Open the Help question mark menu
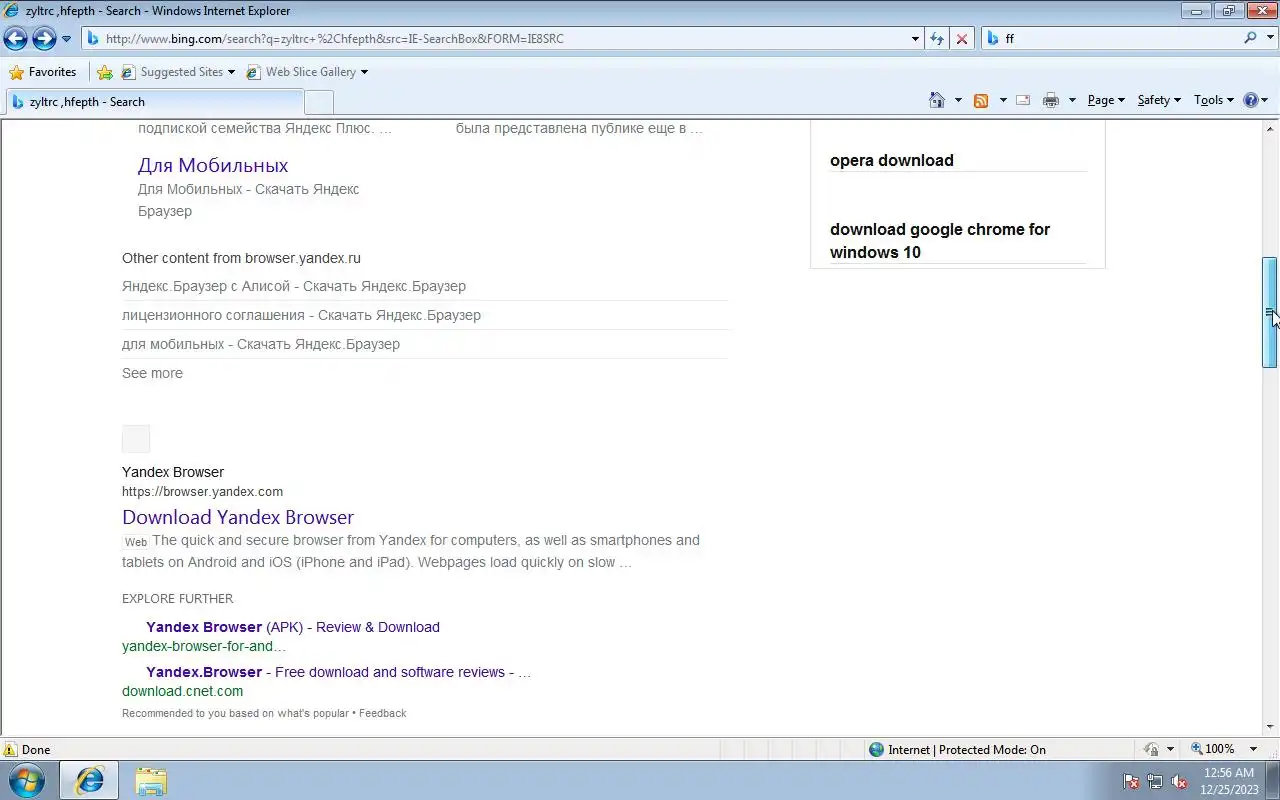1280x800 pixels. tap(1255, 100)
